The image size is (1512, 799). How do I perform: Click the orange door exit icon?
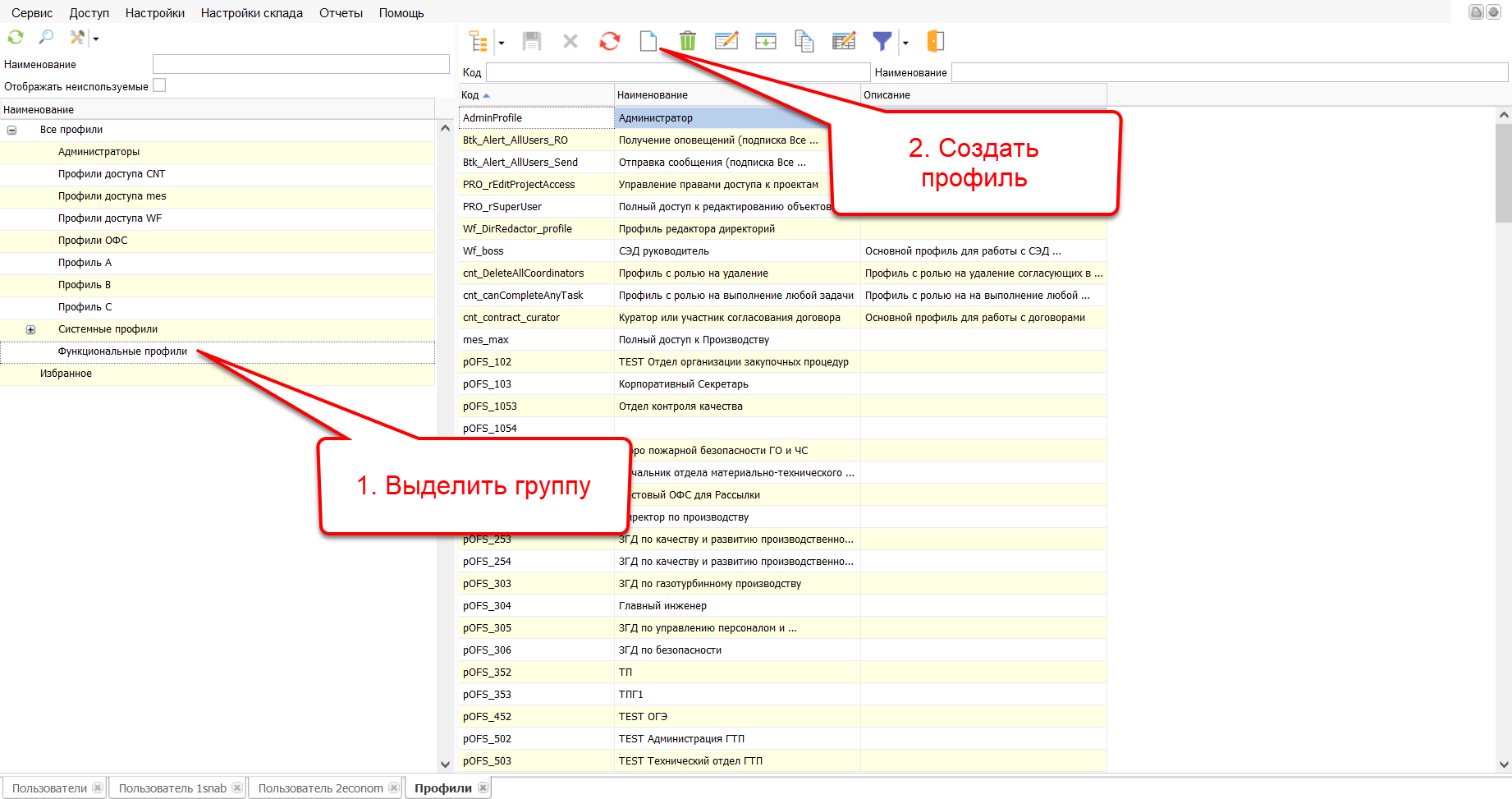935,41
